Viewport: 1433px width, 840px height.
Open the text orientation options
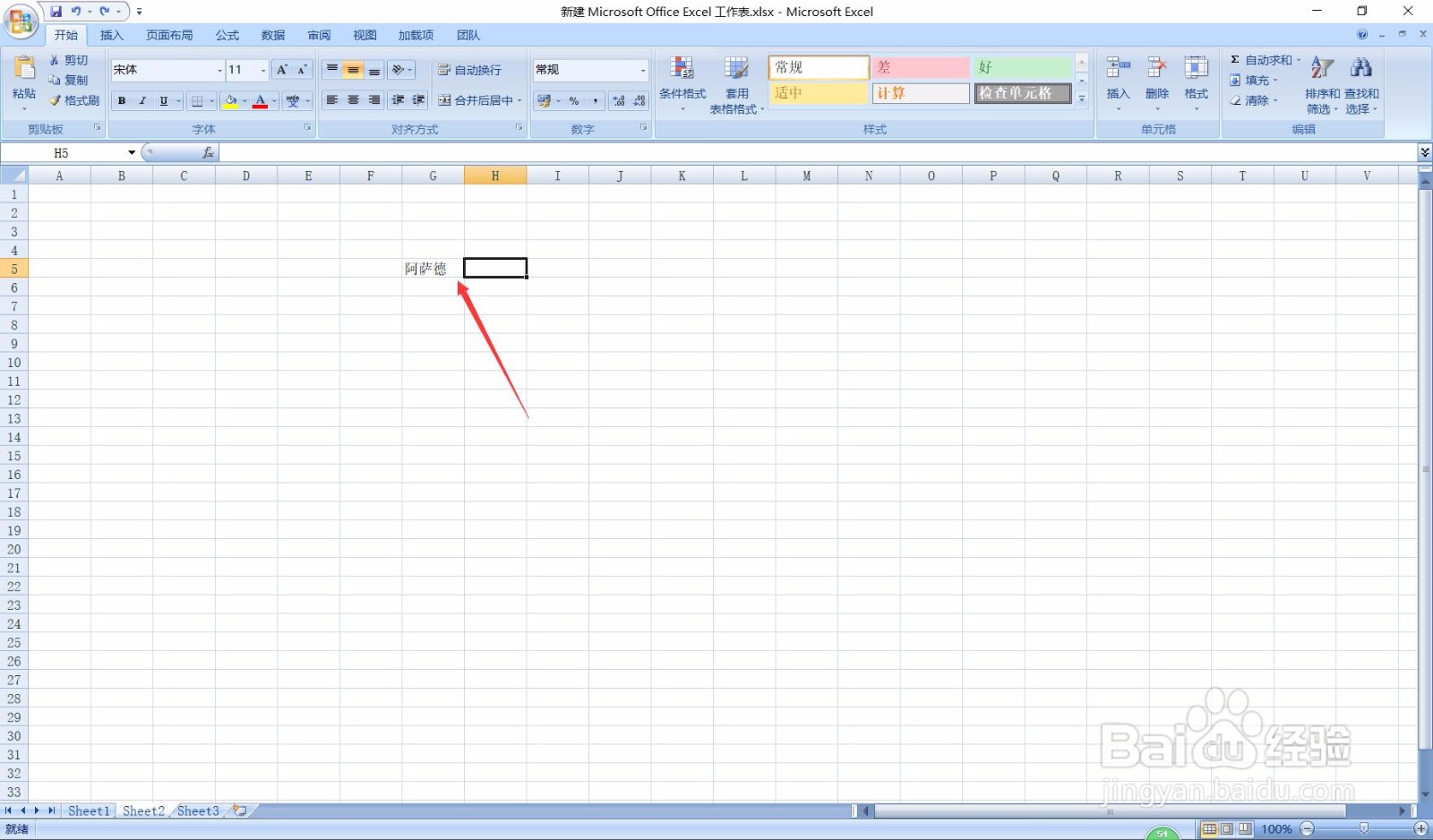(x=401, y=70)
